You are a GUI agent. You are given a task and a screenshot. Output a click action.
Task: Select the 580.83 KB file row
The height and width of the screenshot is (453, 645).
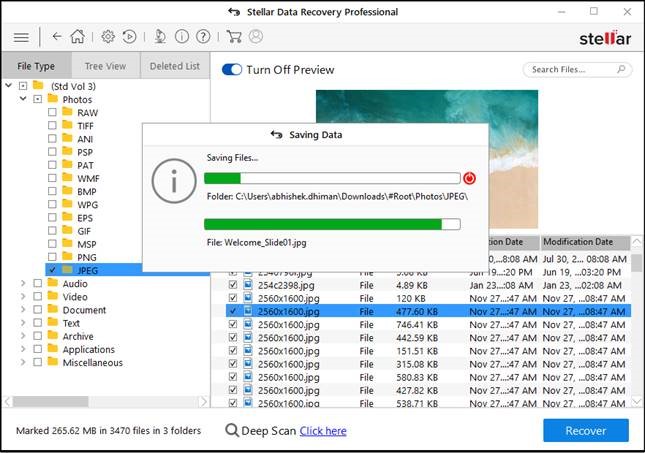point(428,377)
